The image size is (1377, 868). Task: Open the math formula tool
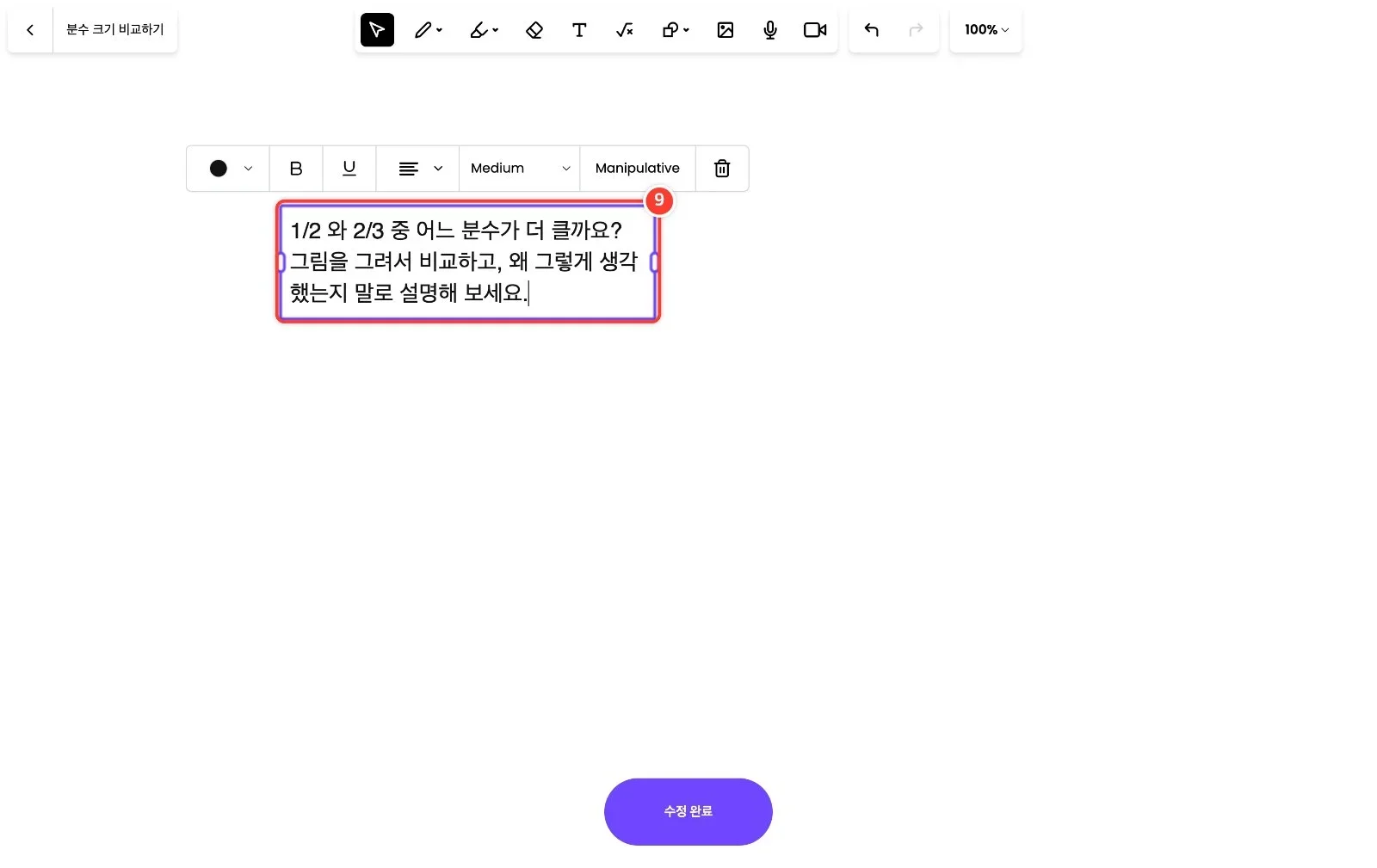pyautogui.click(x=625, y=30)
